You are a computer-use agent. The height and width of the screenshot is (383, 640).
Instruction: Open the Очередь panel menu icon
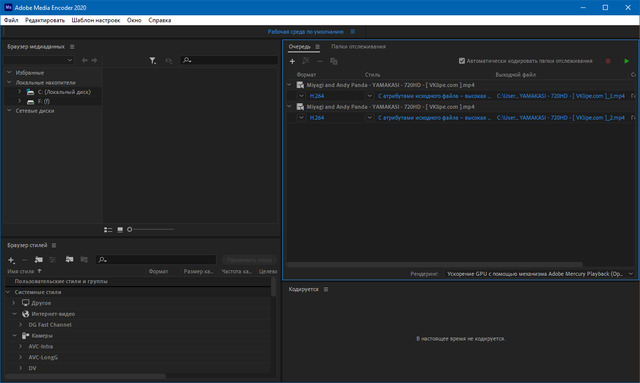318,47
